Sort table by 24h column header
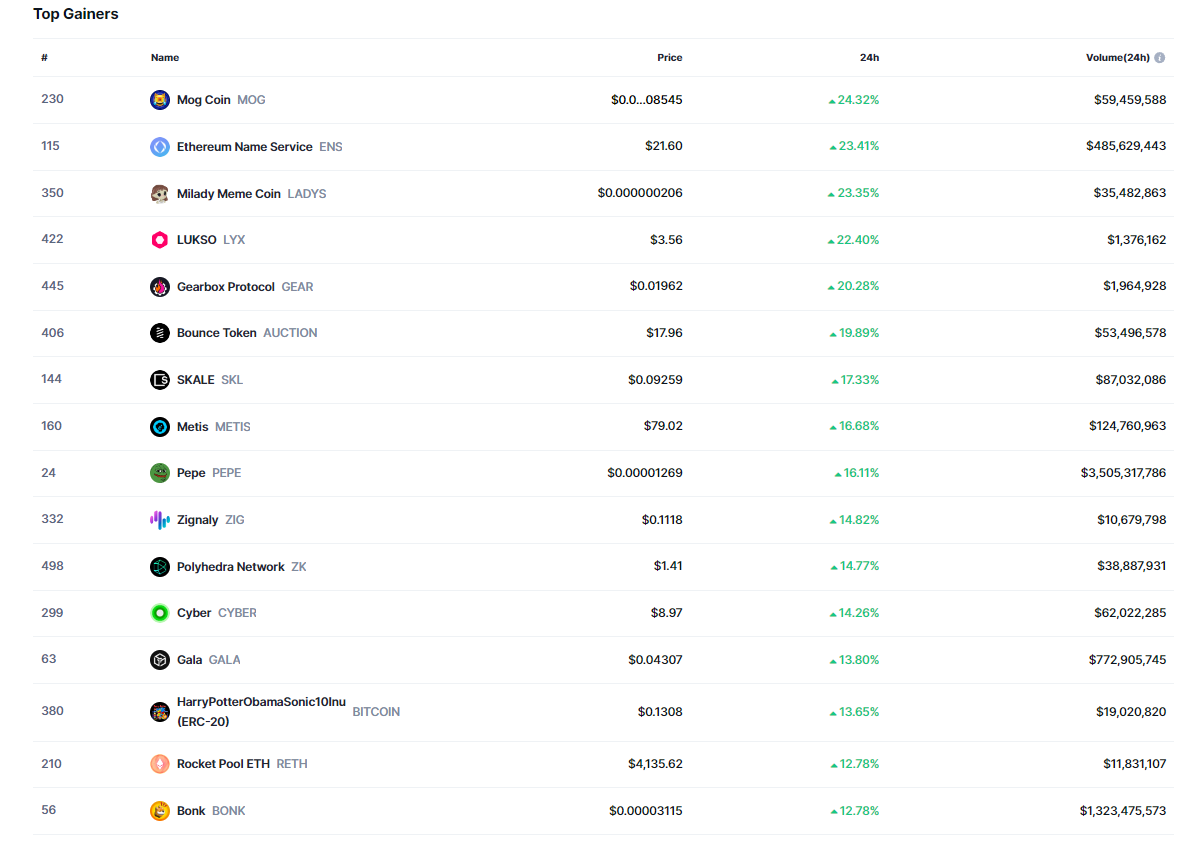 pos(869,58)
